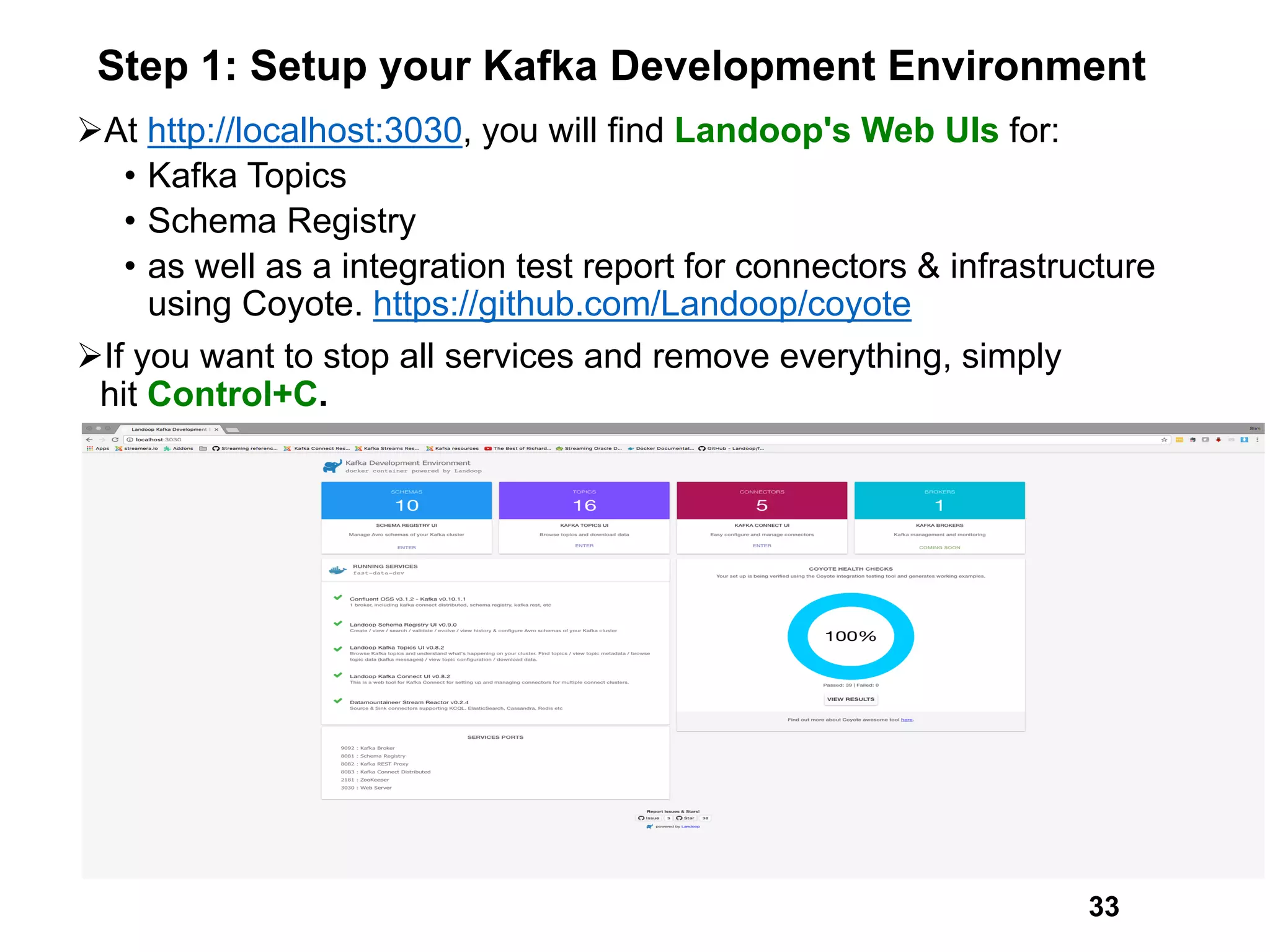Click the '3030 : Web Server' port entry
1270x952 pixels.
coord(366,788)
